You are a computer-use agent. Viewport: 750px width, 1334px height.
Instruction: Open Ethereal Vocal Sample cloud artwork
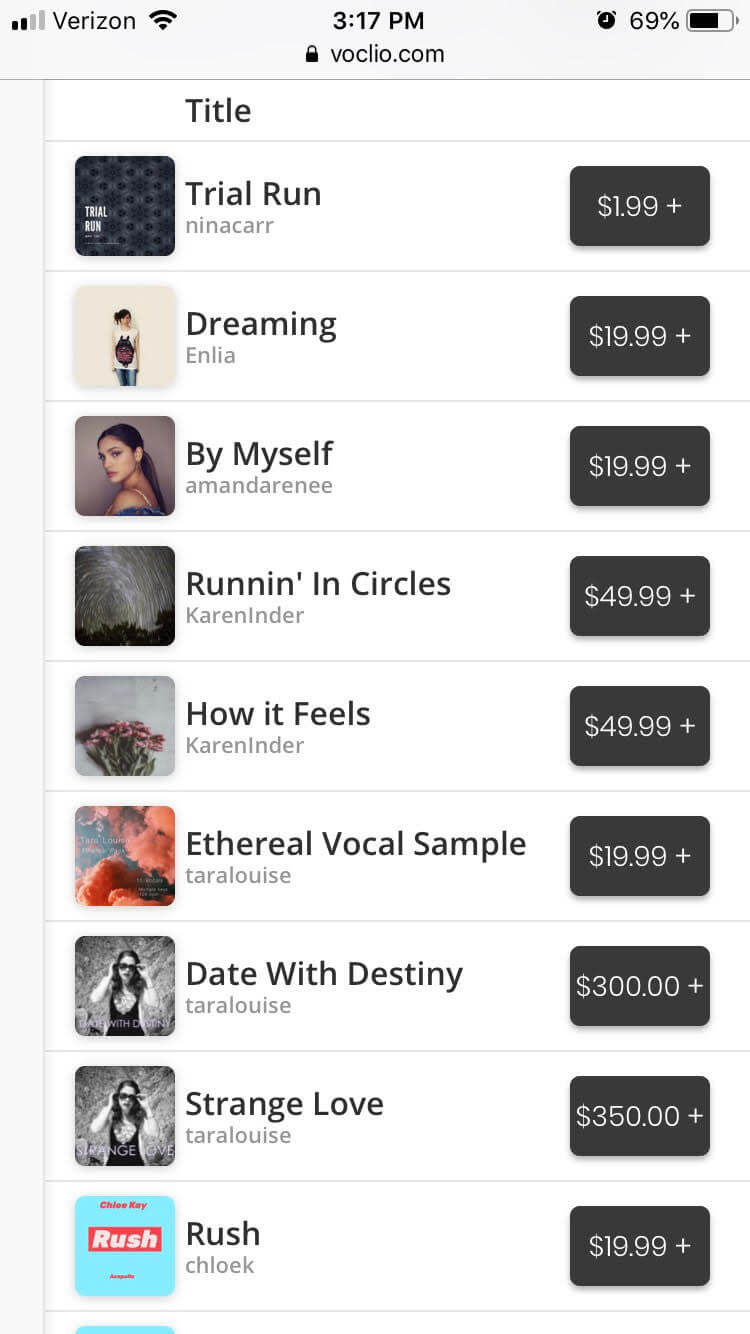125,856
